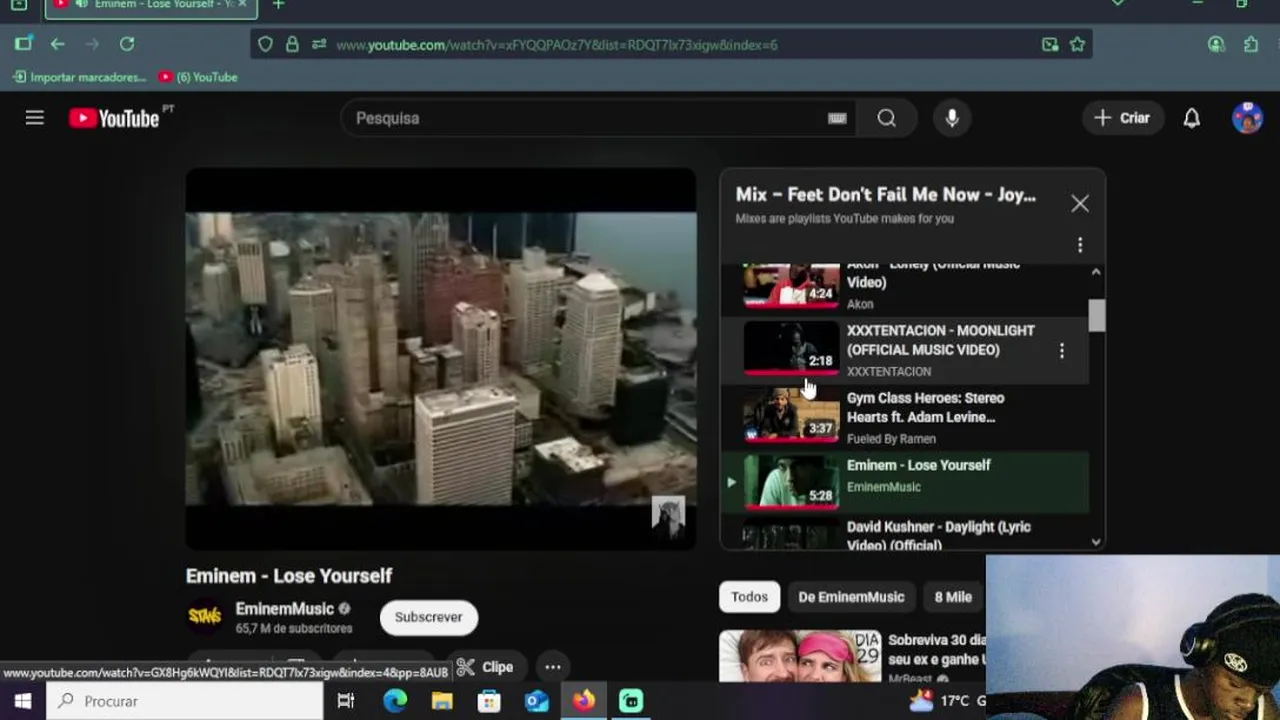Viewport: 1280px width, 720px height.
Task: Switch to Firefox on the taskbar
Action: [x=584, y=701]
